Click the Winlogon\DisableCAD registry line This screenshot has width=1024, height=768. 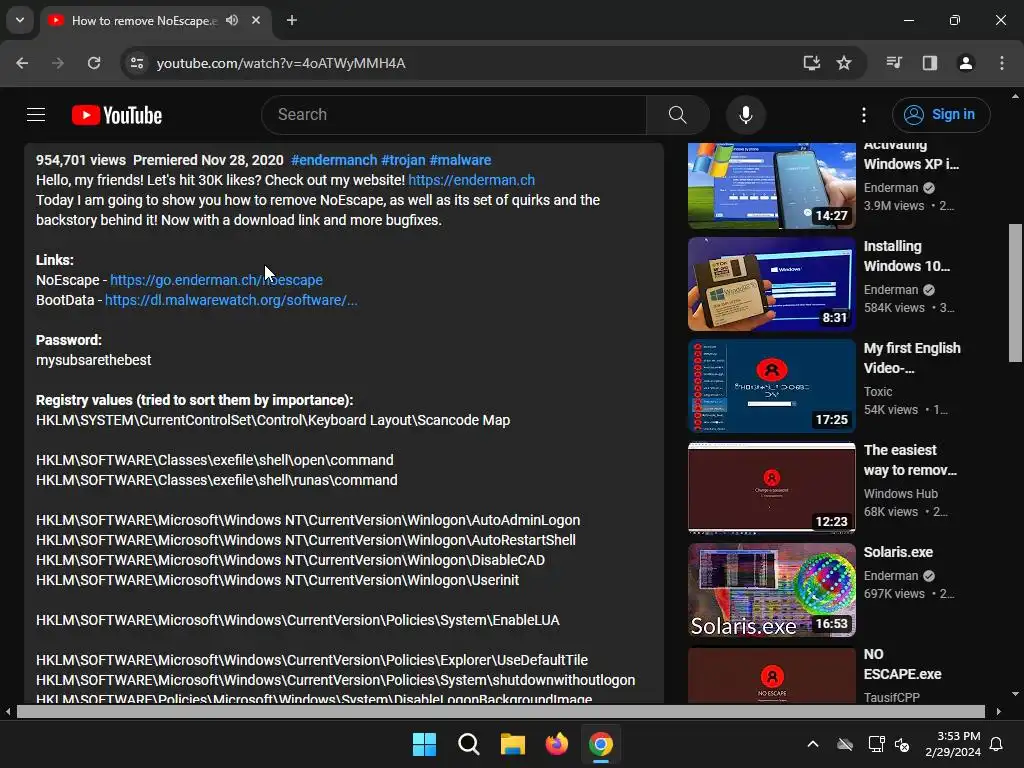tap(291, 560)
